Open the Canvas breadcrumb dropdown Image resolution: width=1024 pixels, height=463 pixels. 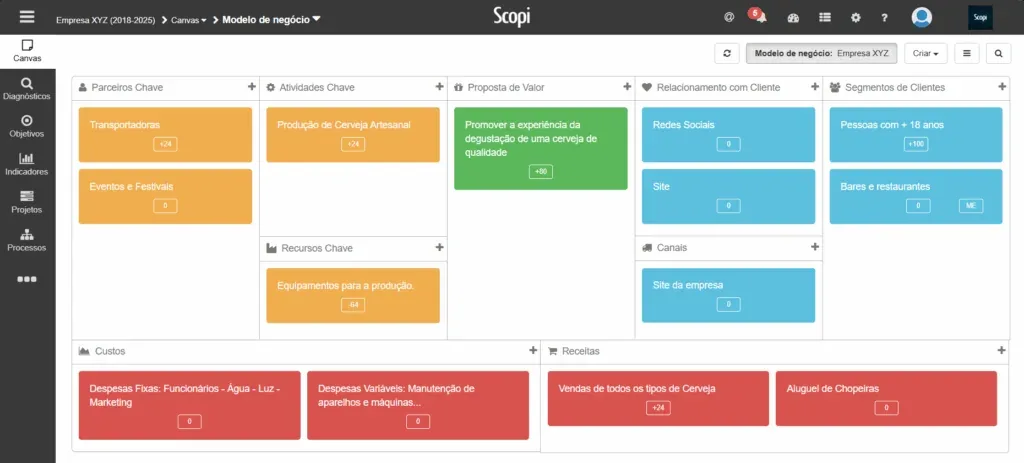coord(189,20)
